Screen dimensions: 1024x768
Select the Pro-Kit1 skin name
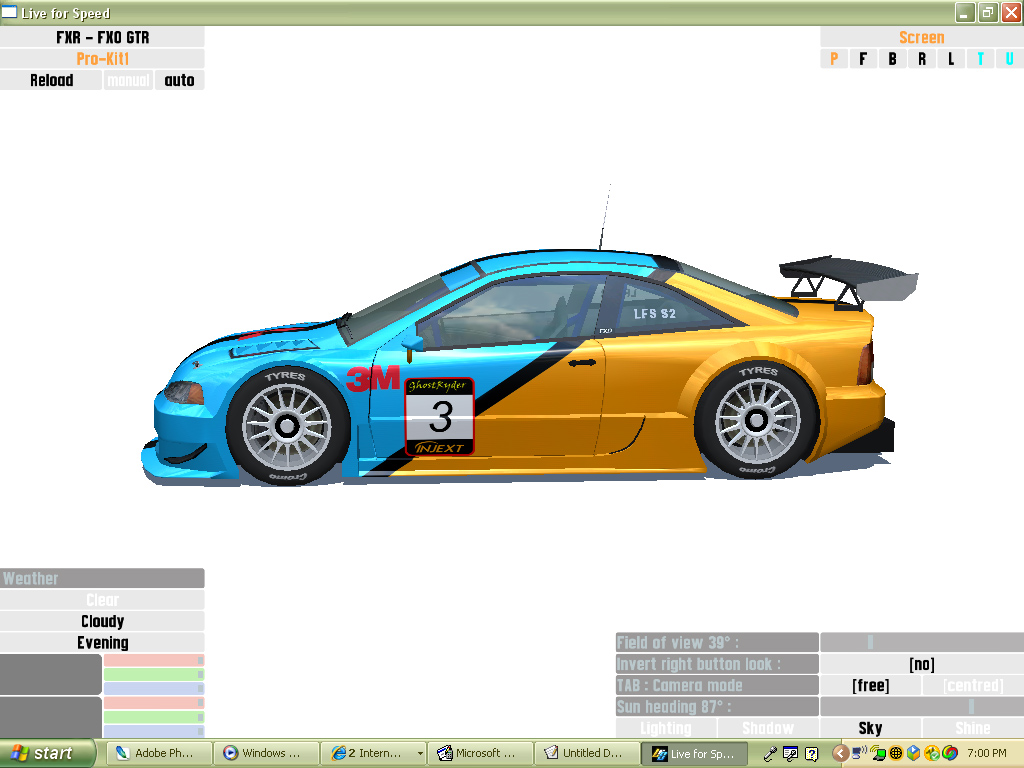[x=103, y=59]
